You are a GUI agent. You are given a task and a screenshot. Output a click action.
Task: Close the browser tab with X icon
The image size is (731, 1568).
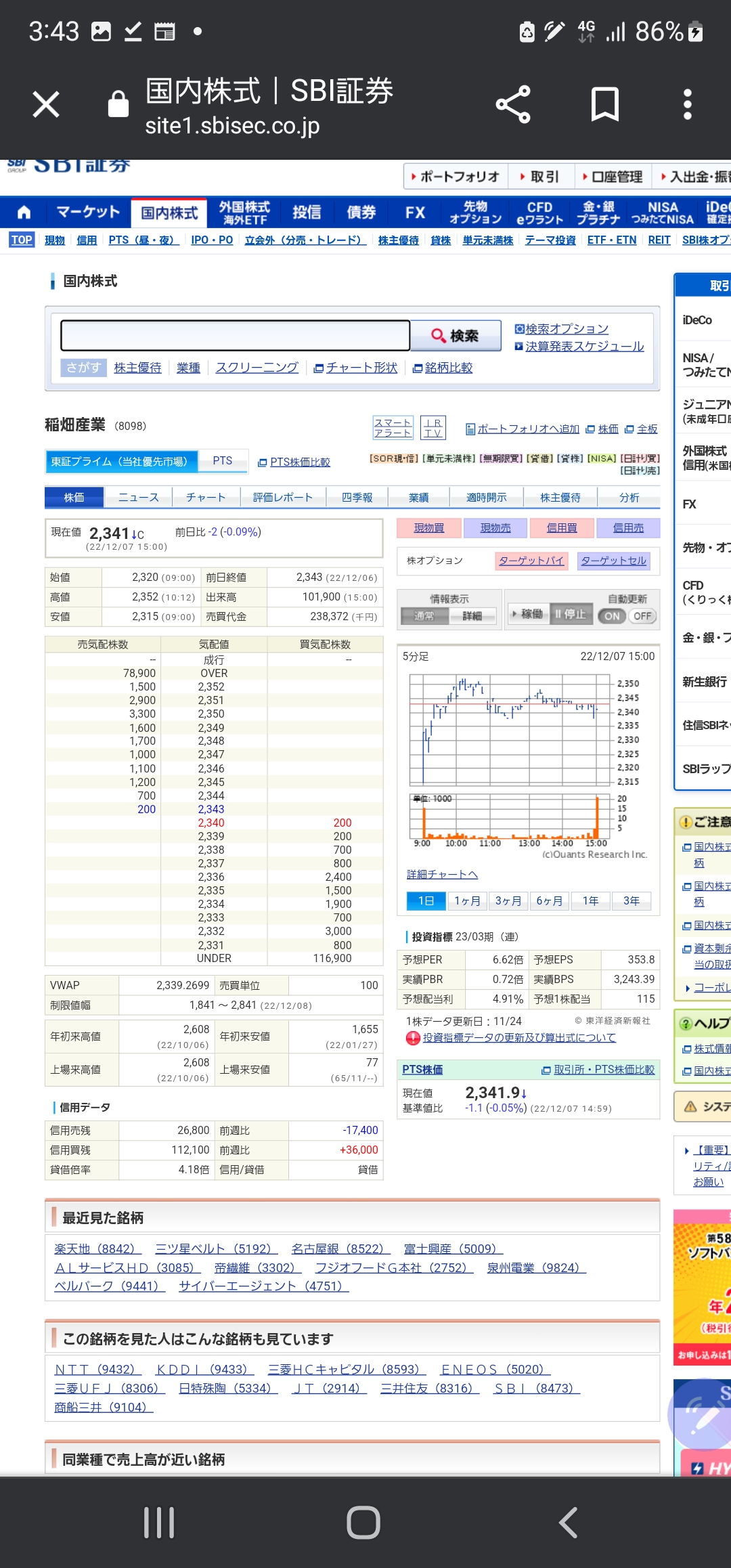pos(46,105)
